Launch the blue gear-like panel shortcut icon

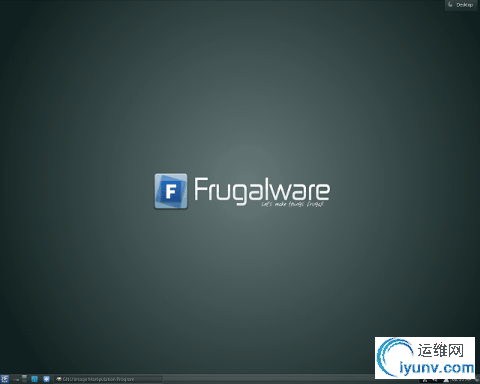pos(46,379)
